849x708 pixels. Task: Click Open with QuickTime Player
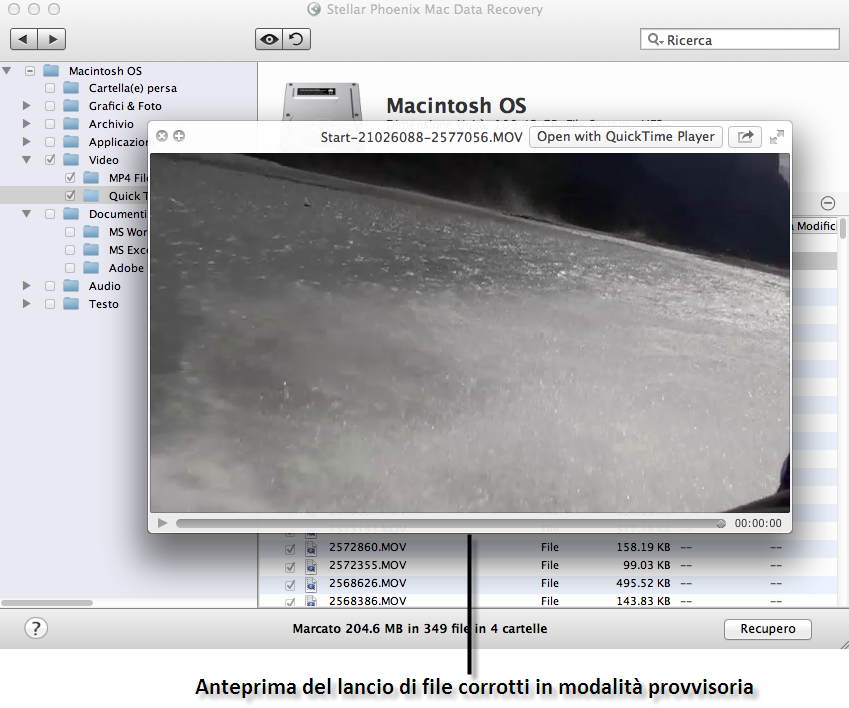coord(625,136)
